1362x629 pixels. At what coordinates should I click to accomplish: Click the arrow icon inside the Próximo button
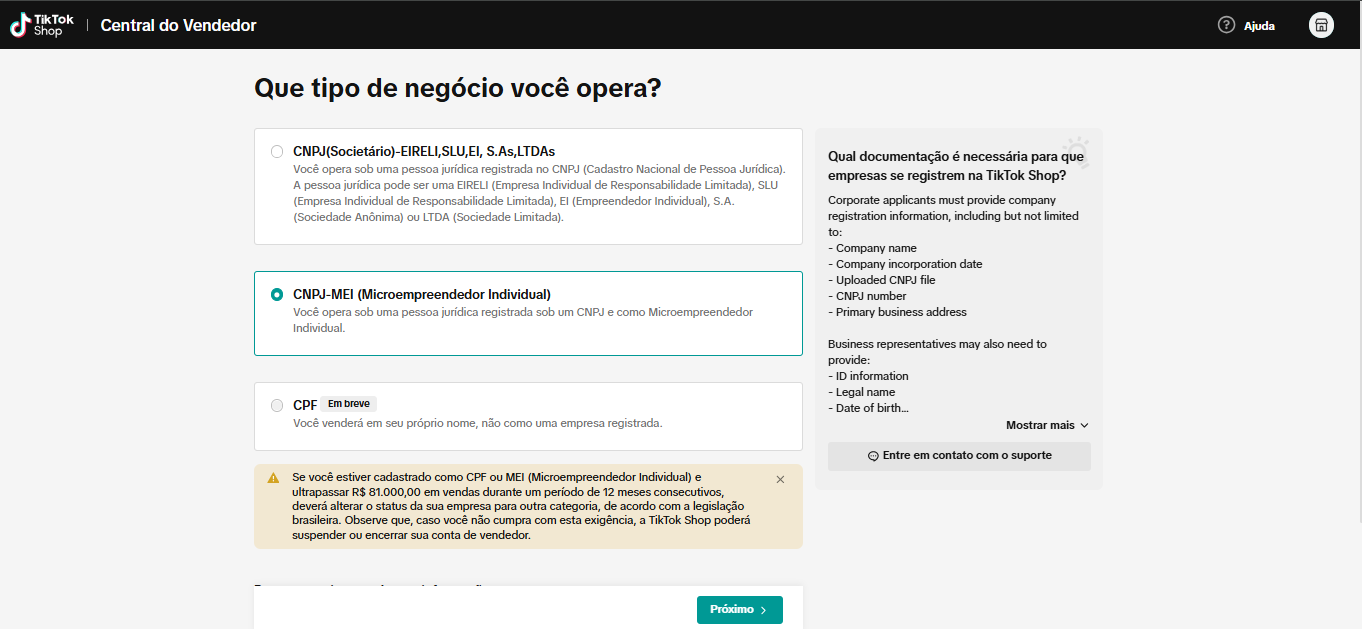[x=764, y=610]
